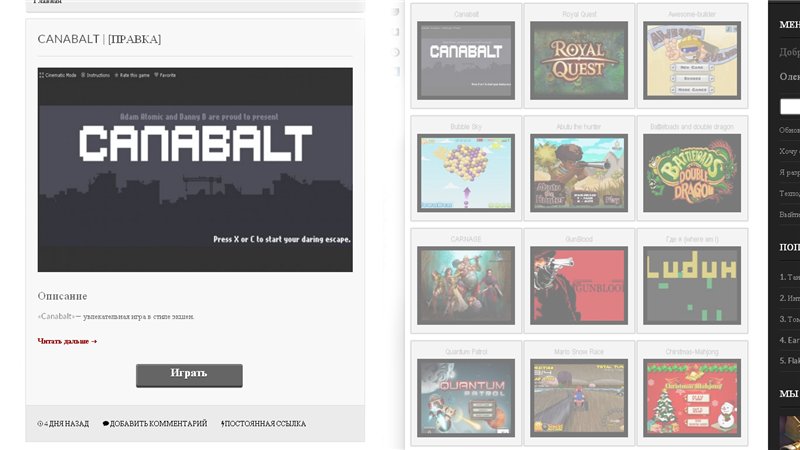Open the CANABALT post title
This screenshot has height=450, width=800.
coord(68,39)
